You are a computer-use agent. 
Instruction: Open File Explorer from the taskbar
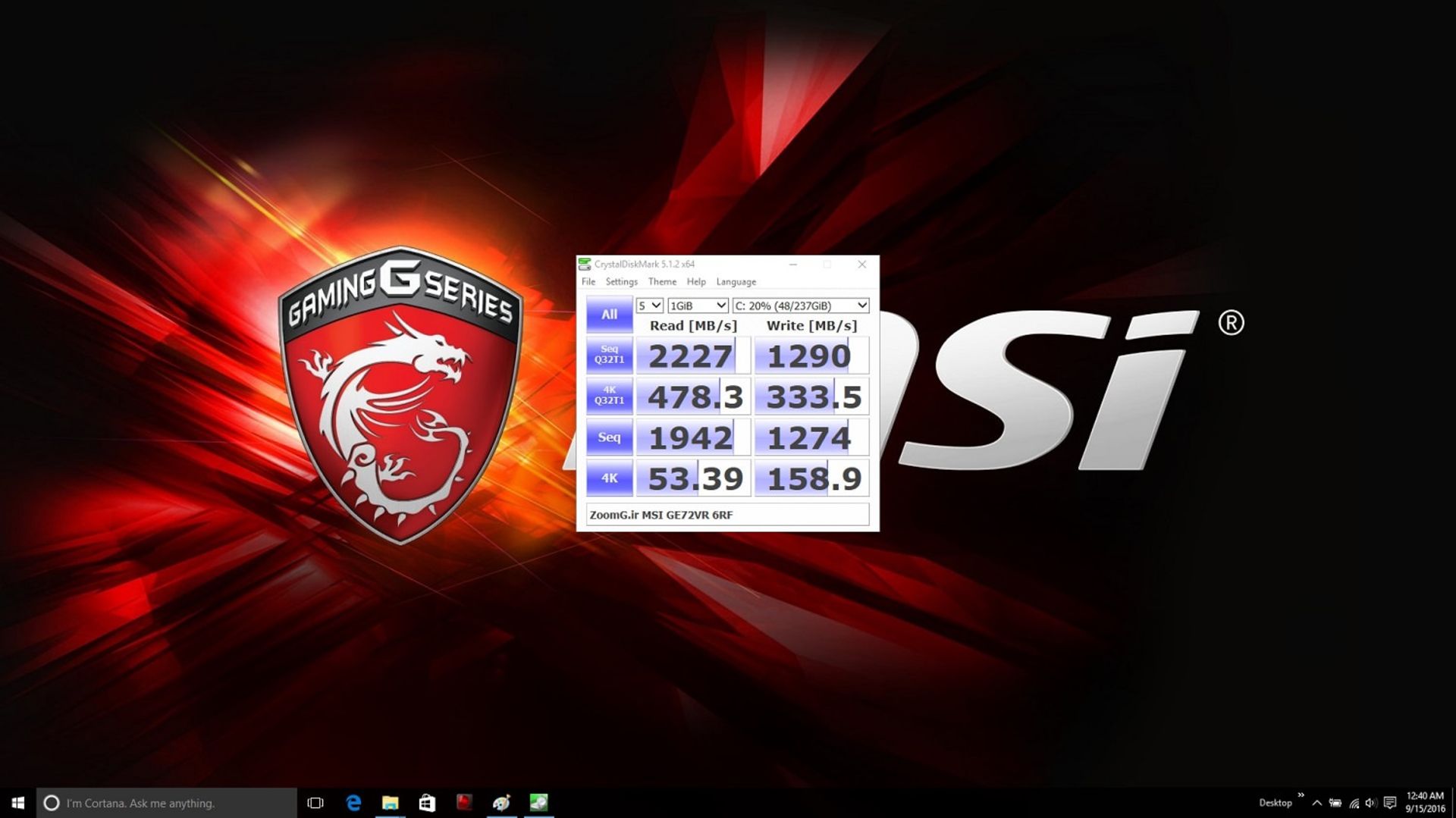(391, 803)
